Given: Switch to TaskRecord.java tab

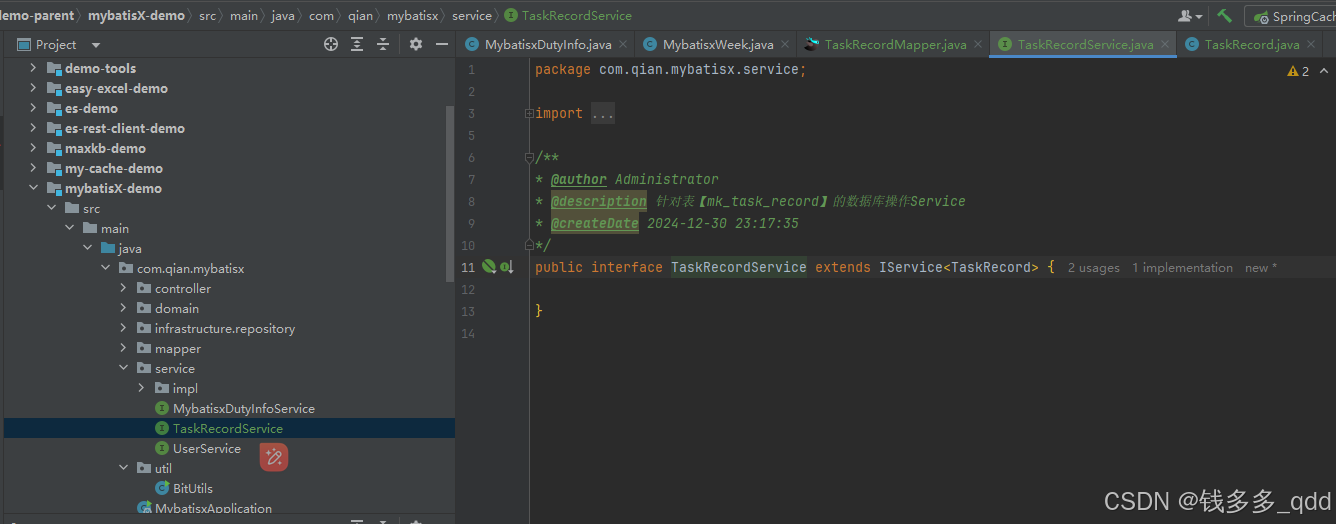Looking at the screenshot, I should coord(1251,44).
